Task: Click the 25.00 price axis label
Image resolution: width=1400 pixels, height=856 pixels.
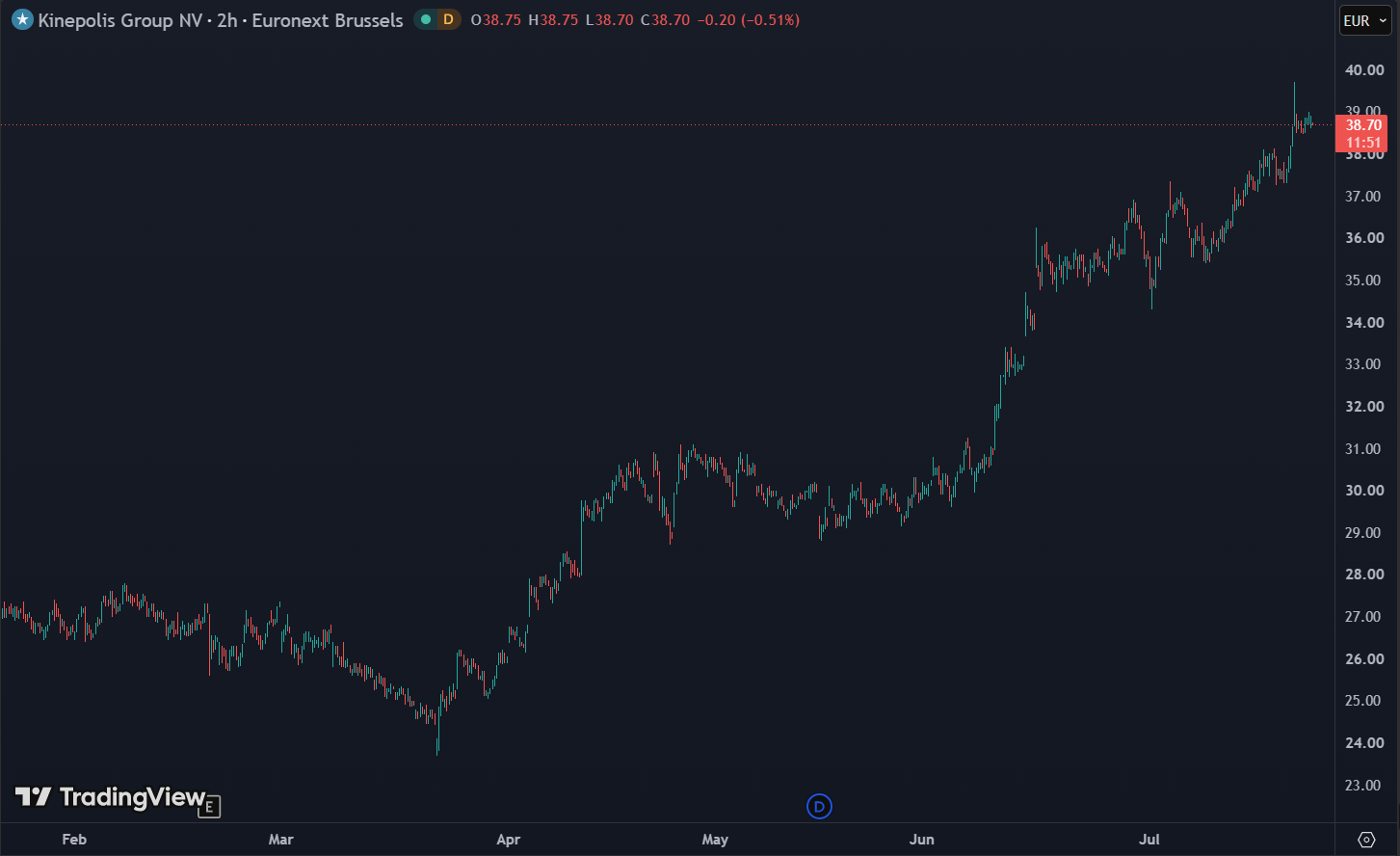Action: (1364, 701)
